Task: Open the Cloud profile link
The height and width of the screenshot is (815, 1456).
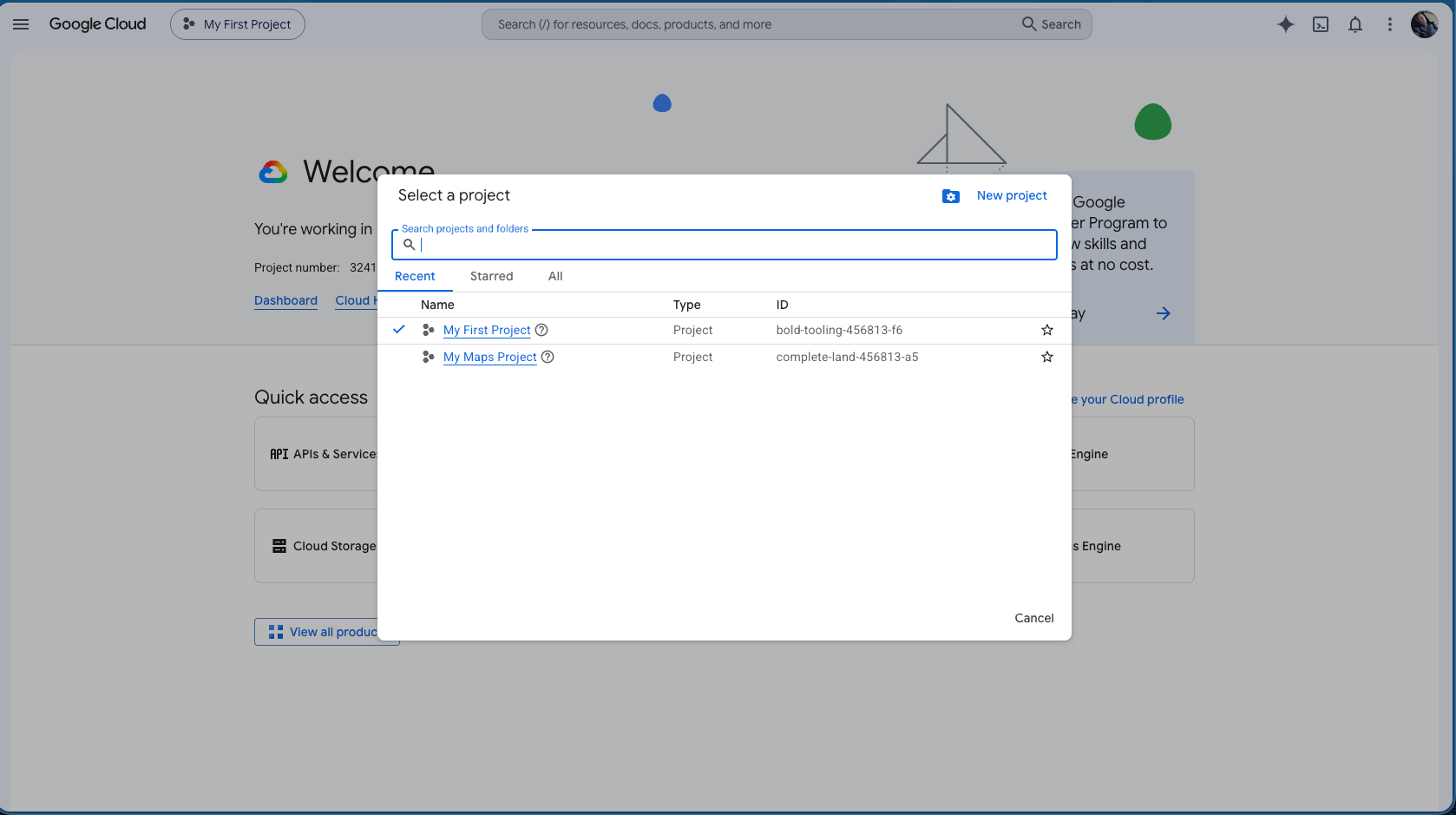Action: pyautogui.click(x=1128, y=399)
